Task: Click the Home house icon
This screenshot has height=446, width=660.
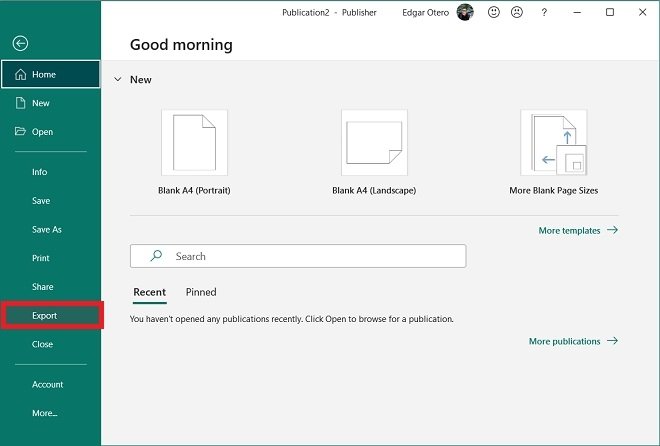Action: 21,74
